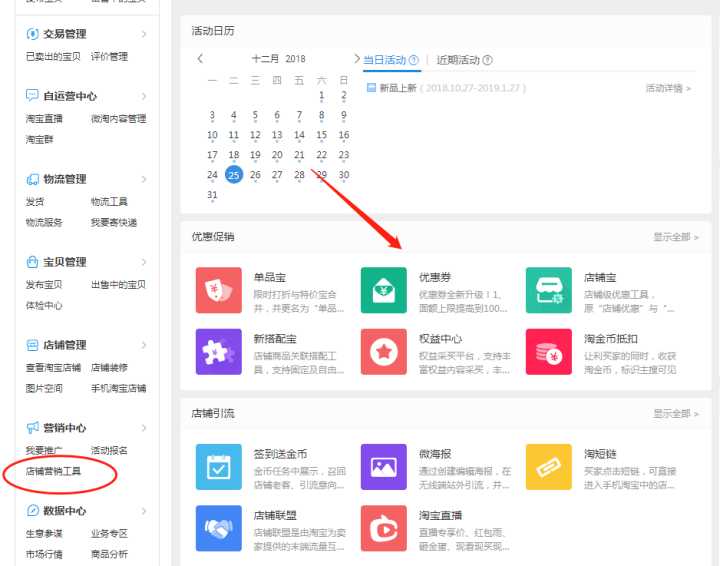Open the 签到送金币 calendar-check icon
The height and width of the screenshot is (566, 720).
(x=219, y=467)
